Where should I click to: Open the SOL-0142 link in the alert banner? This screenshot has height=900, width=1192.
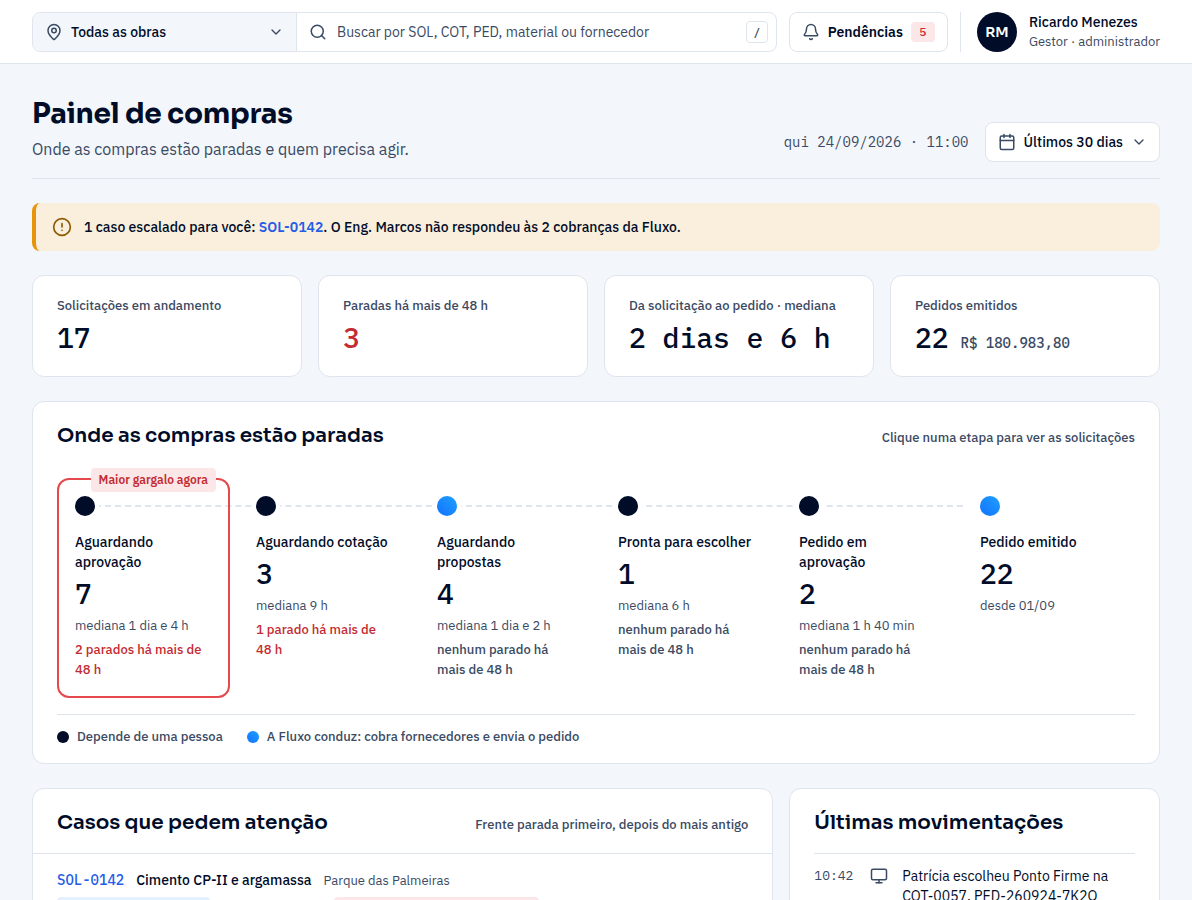[291, 227]
